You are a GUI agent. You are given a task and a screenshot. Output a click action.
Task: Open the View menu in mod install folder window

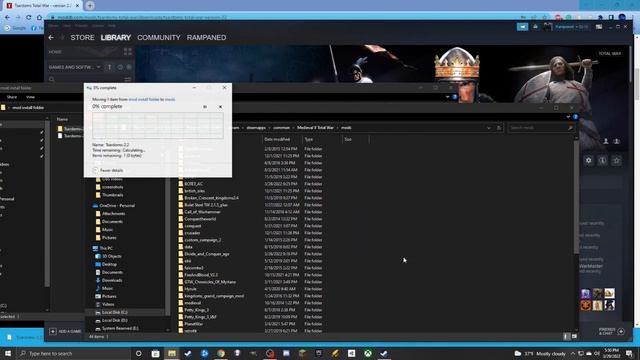pyautogui.click(x=30, y=97)
